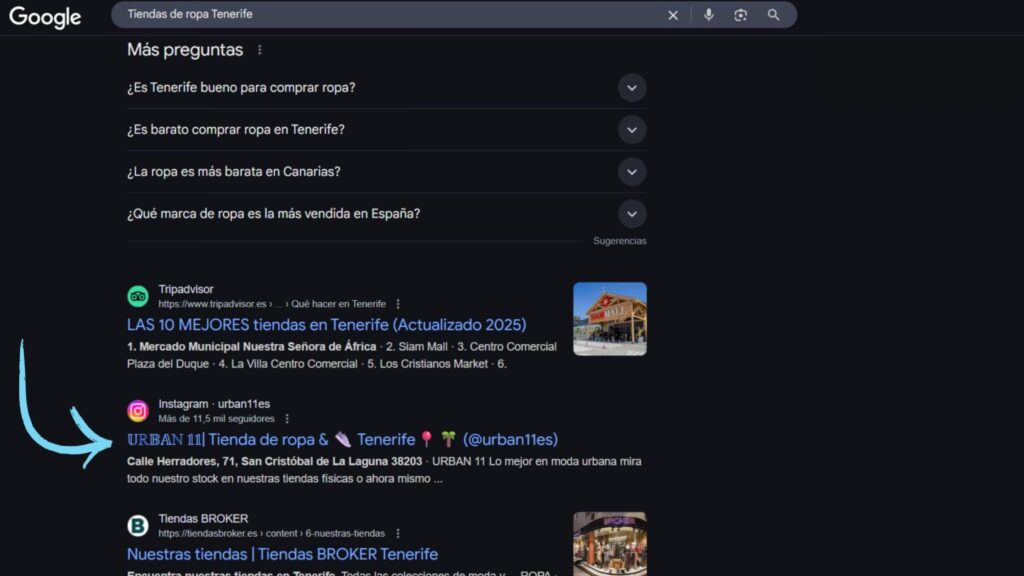The height and width of the screenshot is (576, 1024).
Task: Click the Instagram logo favicon
Action: click(138, 411)
